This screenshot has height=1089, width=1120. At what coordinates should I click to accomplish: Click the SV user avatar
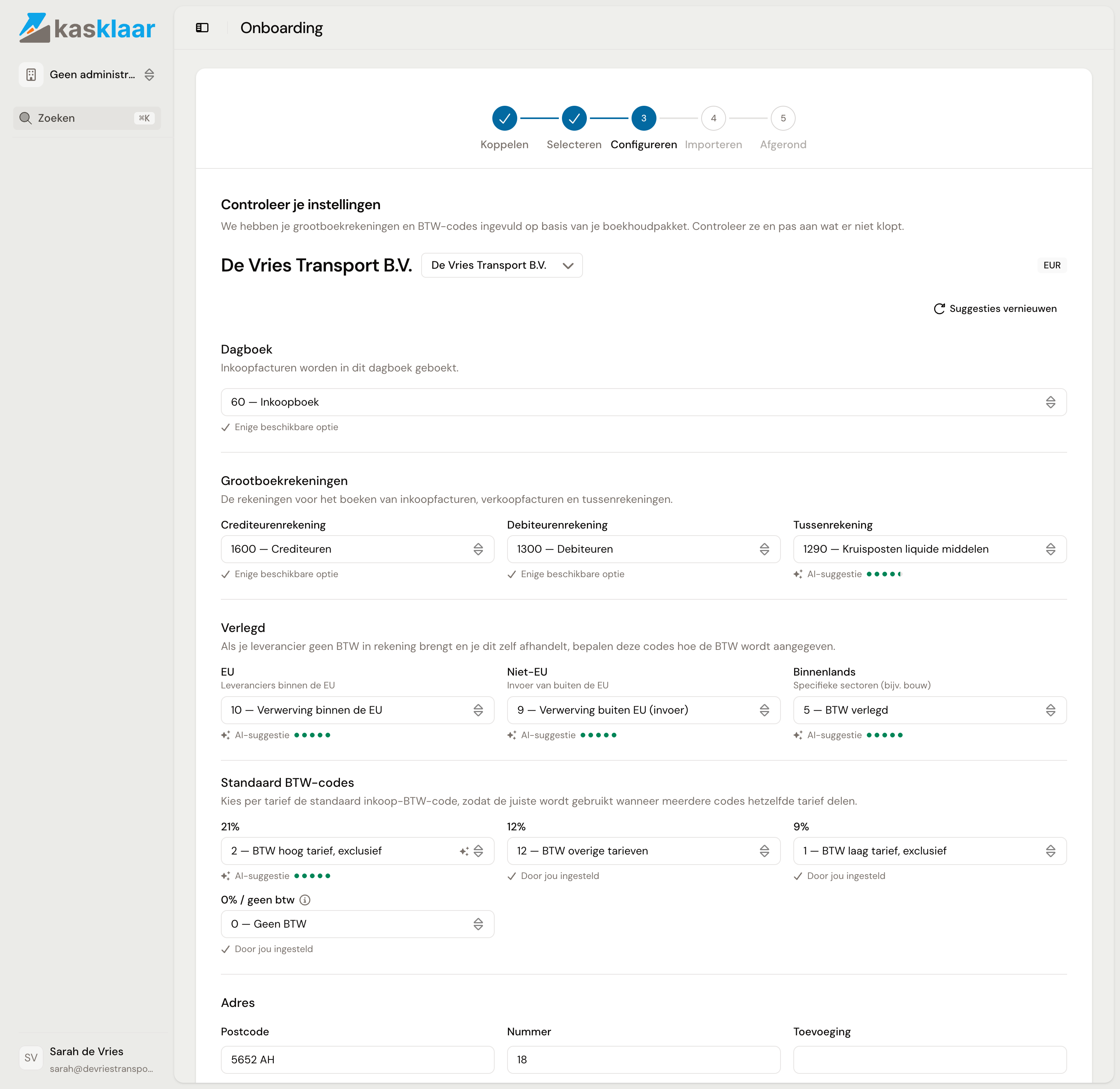click(31, 1058)
